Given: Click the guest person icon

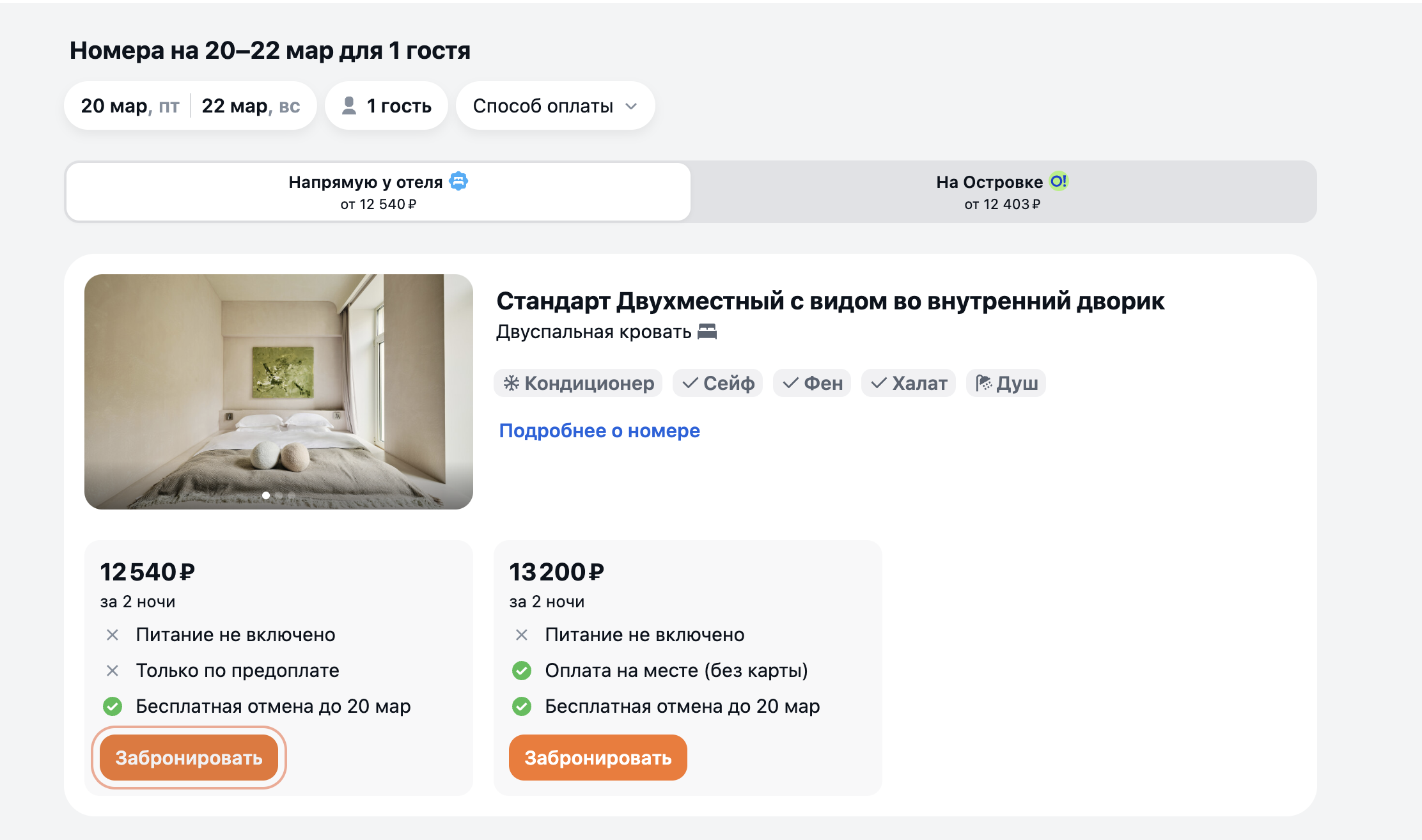Looking at the screenshot, I should pos(349,105).
